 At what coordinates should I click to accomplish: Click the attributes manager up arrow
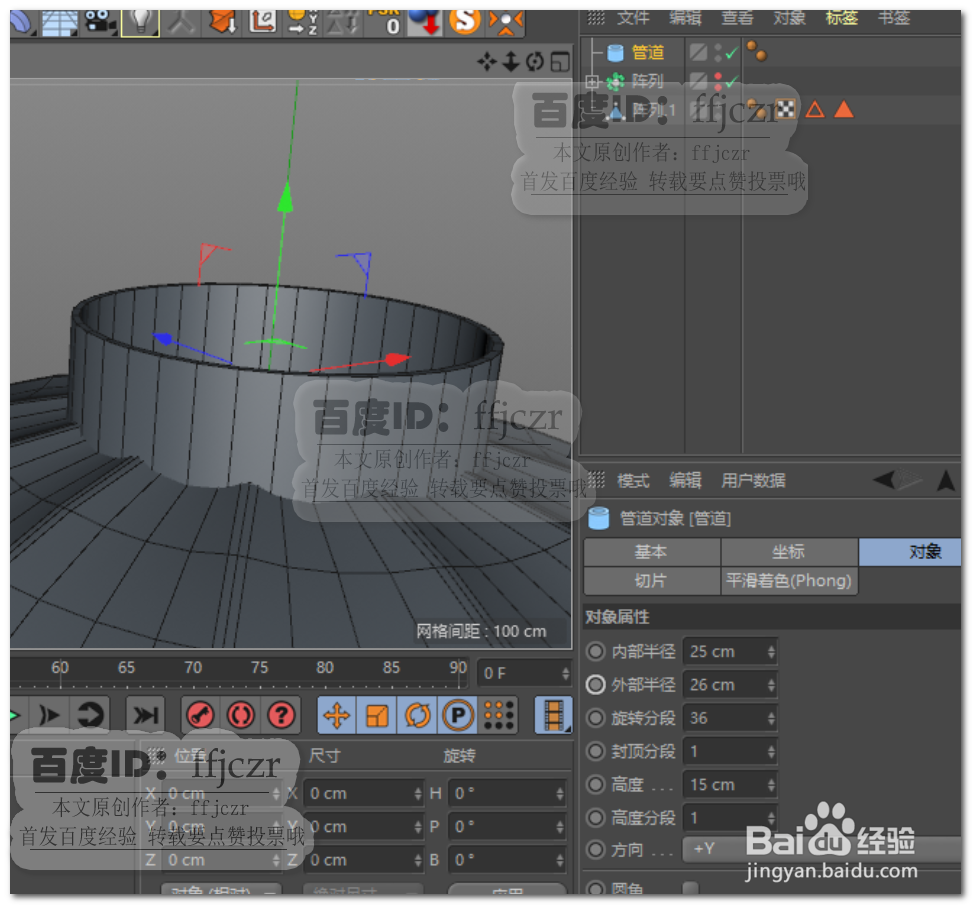945,480
